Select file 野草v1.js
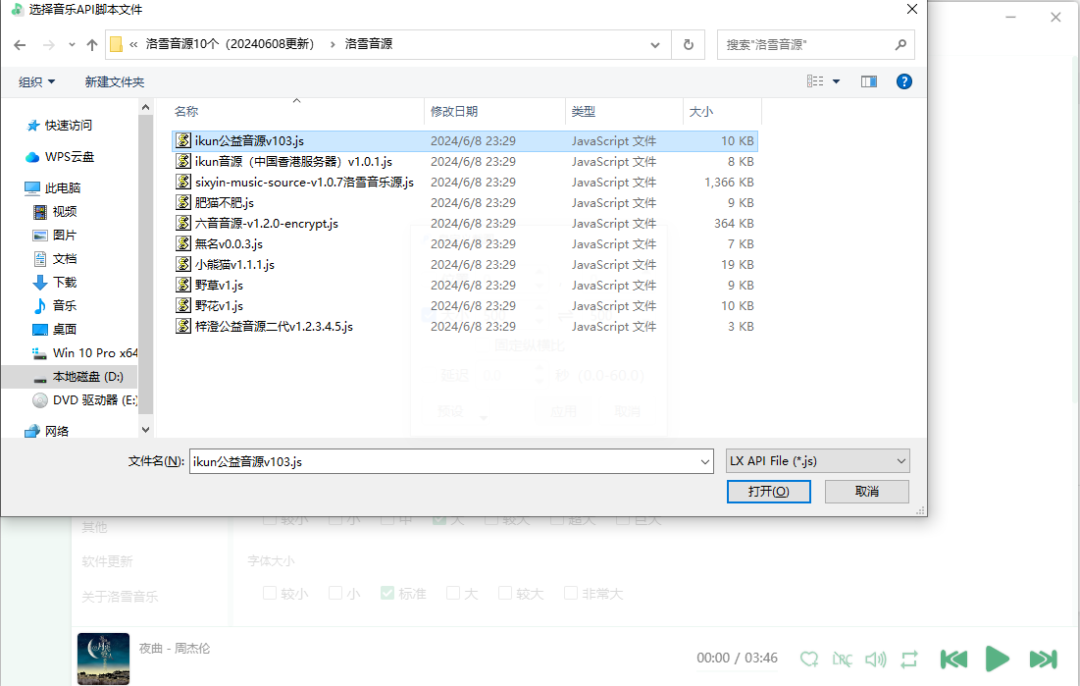Image resolution: width=1080 pixels, height=686 pixels. [465, 285]
